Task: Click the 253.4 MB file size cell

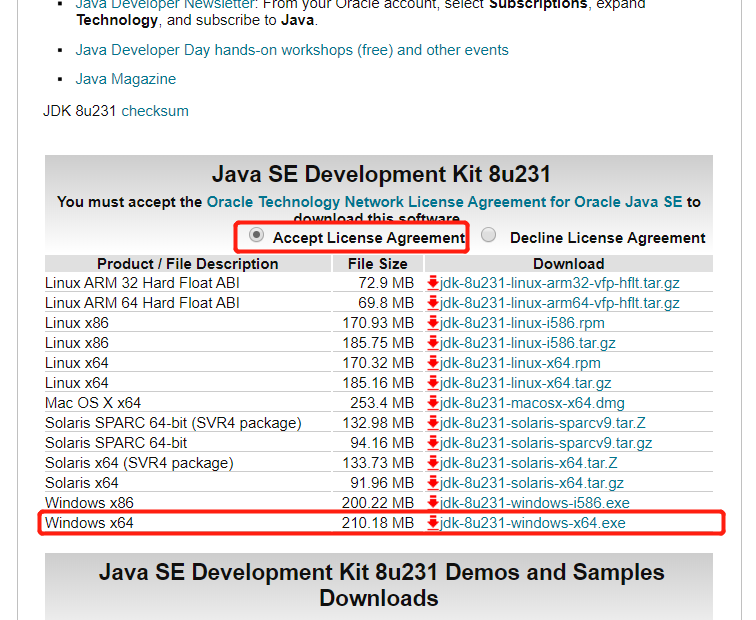Action: [x=378, y=403]
